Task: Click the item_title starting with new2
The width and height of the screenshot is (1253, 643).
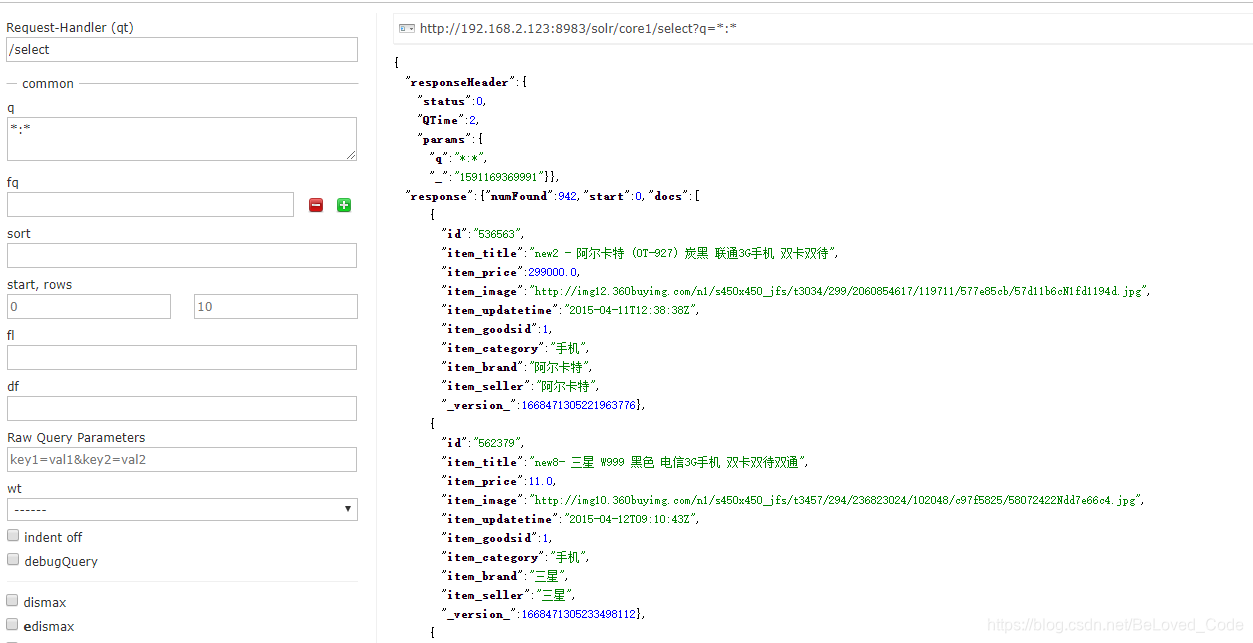Action: coord(682,253)
